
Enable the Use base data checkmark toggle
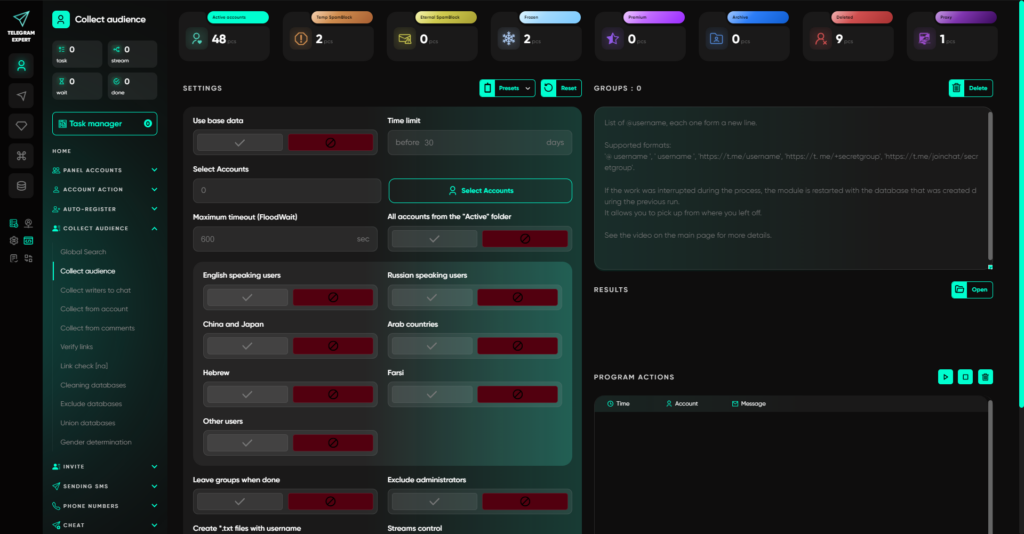[240, 143]
